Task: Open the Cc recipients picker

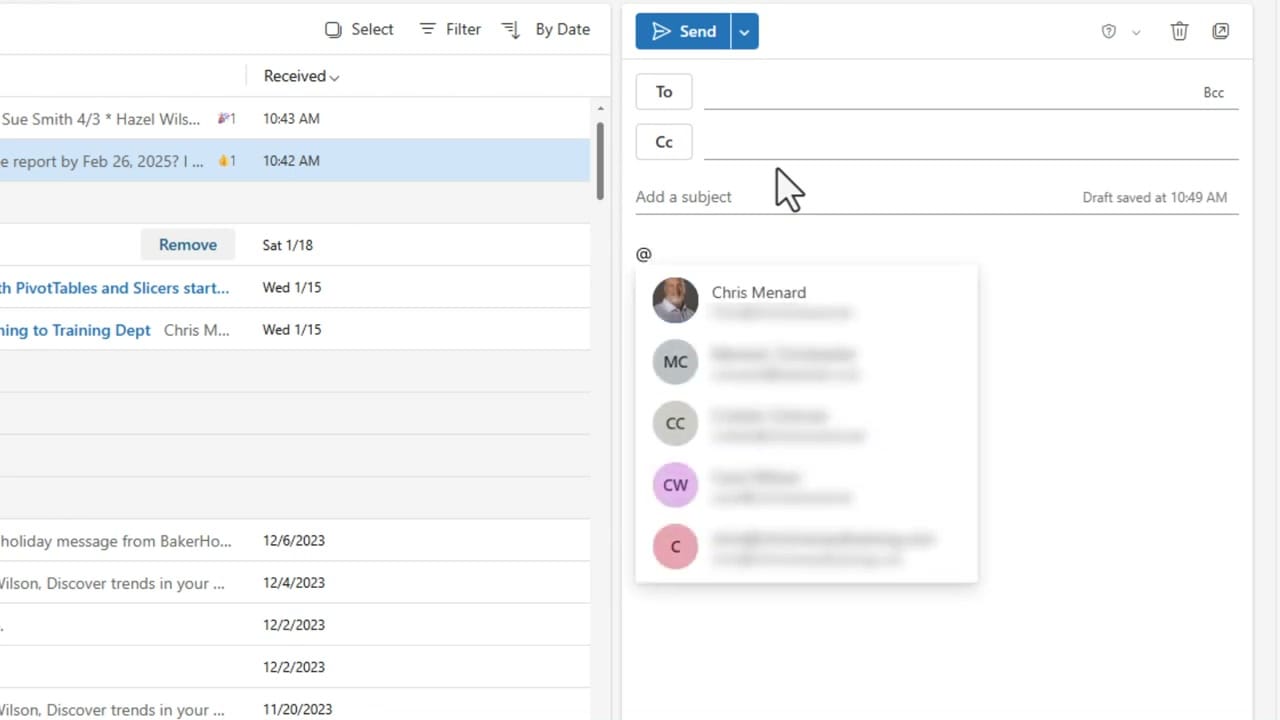Action: 664,141
